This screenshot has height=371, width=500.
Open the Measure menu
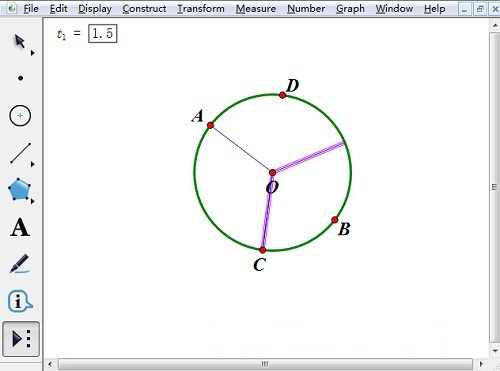pyautogui.click(x=256, y=9)
